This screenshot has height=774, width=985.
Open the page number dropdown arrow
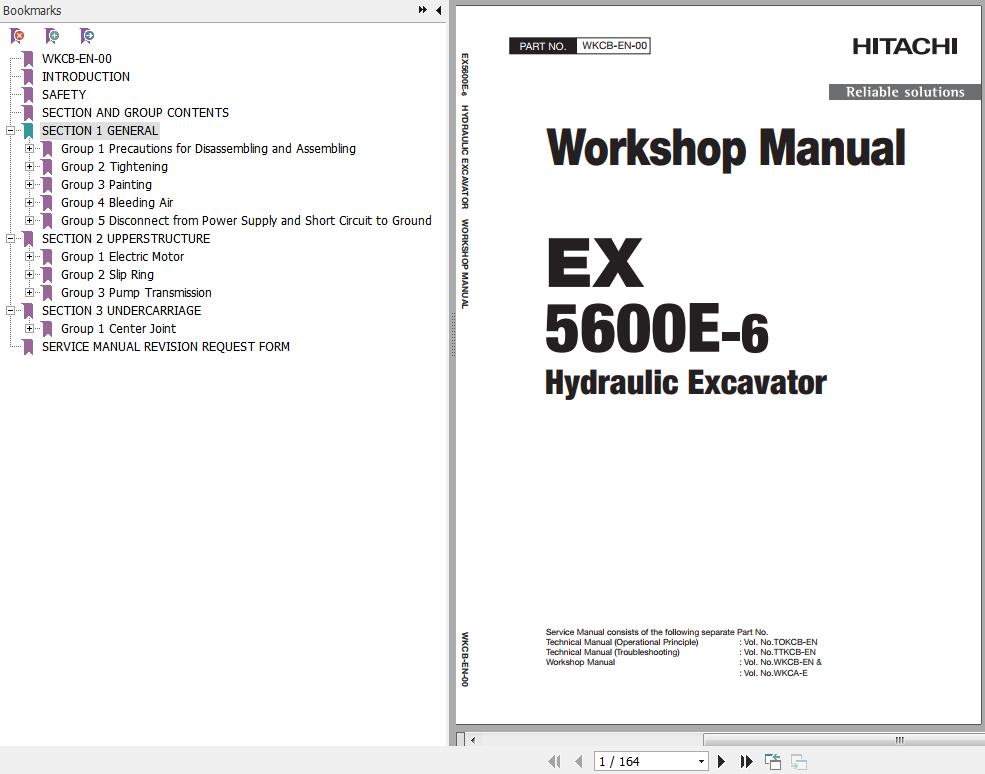pos(701,761)
